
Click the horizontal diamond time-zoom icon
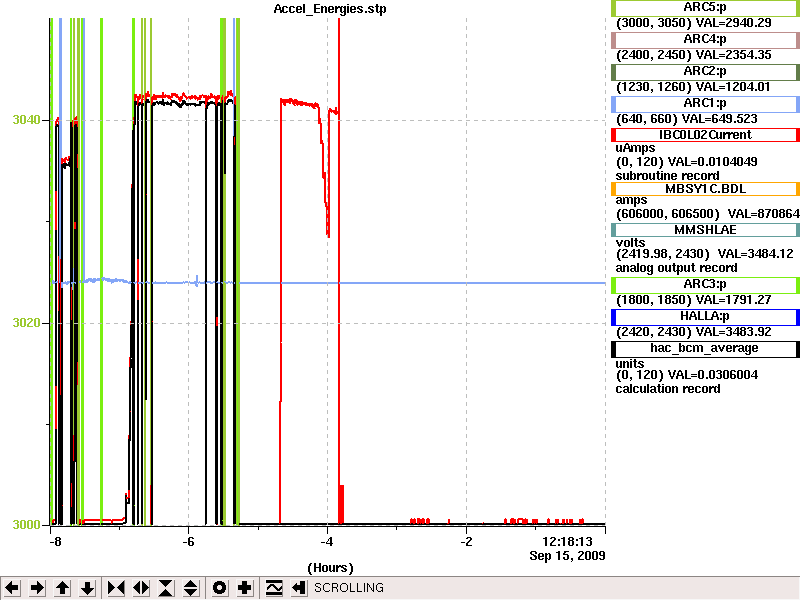[x=141, y=588]
